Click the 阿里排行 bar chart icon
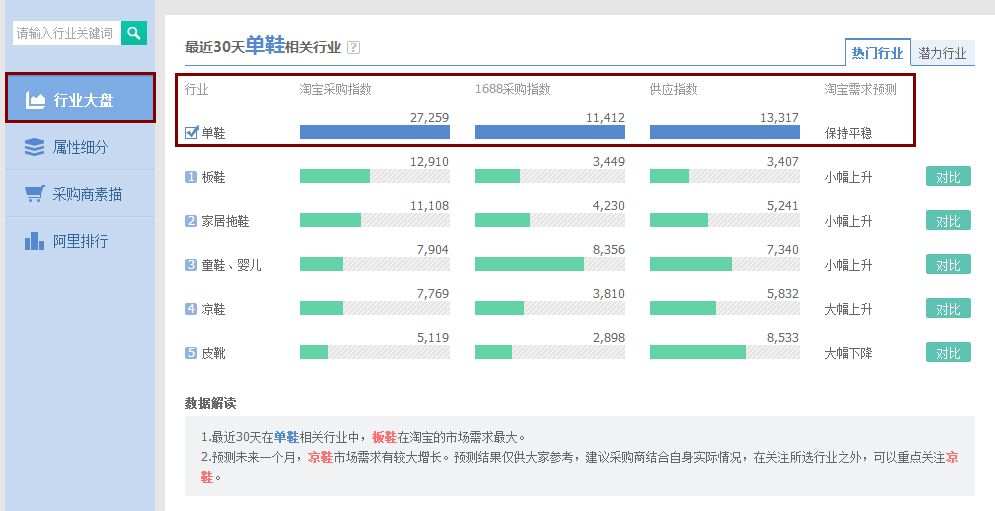This screenshot has width=995, height=511. click(x=35, y=241)
